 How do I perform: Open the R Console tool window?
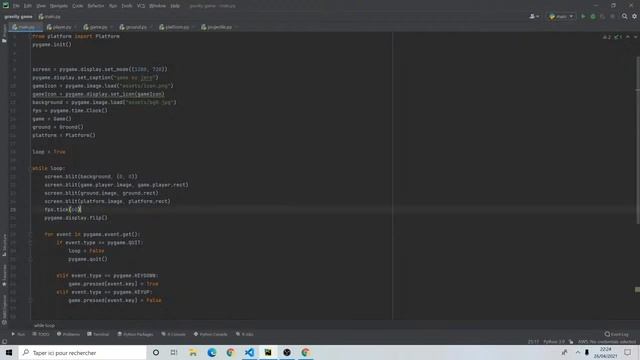pos(173,334)
